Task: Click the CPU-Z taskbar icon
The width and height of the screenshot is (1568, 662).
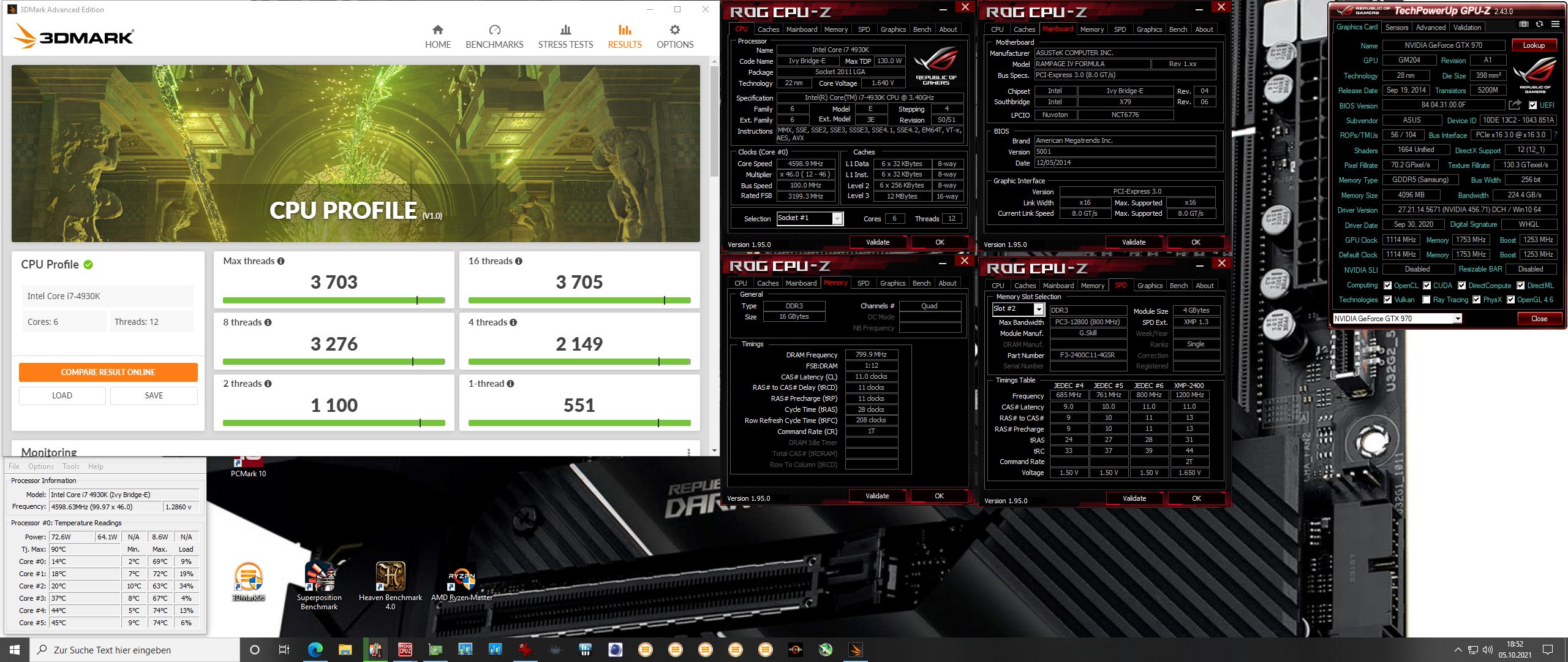Action: 405,650
